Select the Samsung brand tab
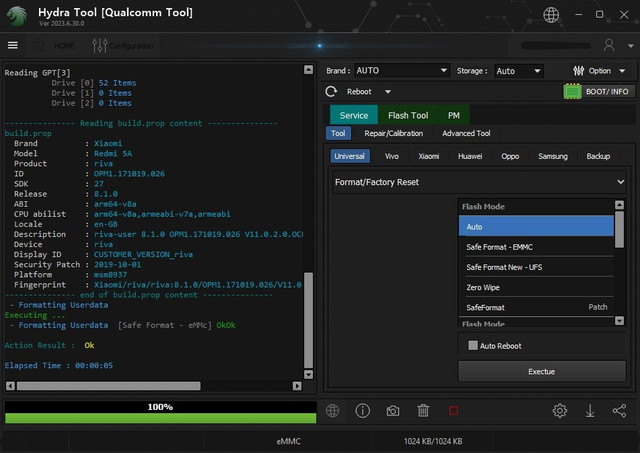640x453 pixels. 553,156
